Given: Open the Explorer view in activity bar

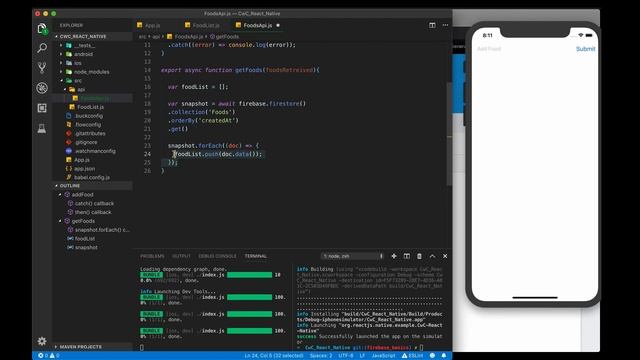Looking at the screenshot, I should (x=42, y=29).
